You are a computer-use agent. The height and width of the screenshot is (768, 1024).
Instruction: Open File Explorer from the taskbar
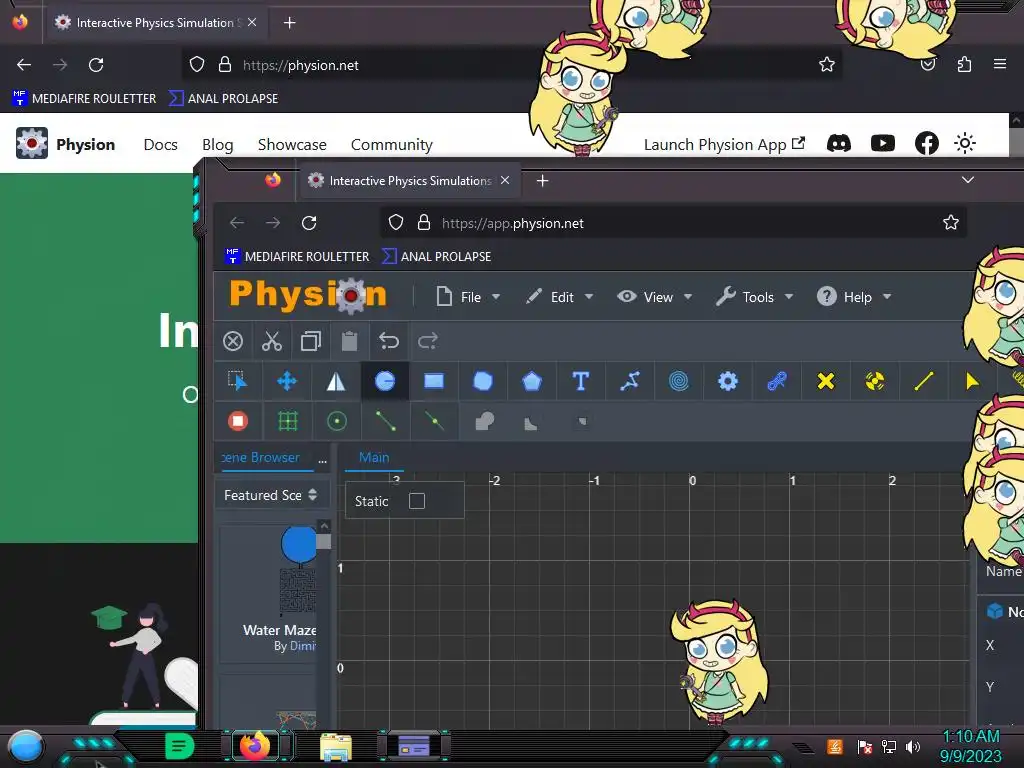tap(336, 746)
